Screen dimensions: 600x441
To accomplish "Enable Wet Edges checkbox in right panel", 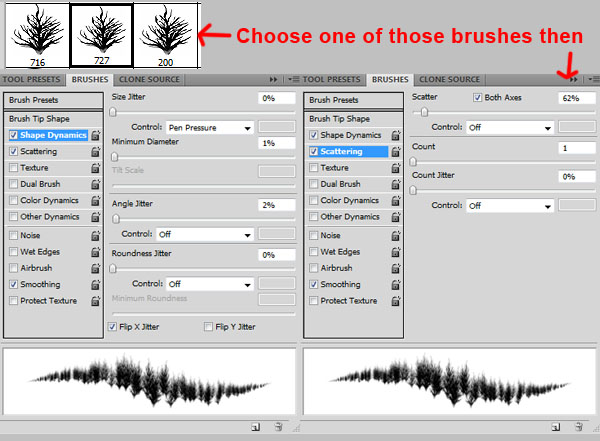I will pos(314,252).
